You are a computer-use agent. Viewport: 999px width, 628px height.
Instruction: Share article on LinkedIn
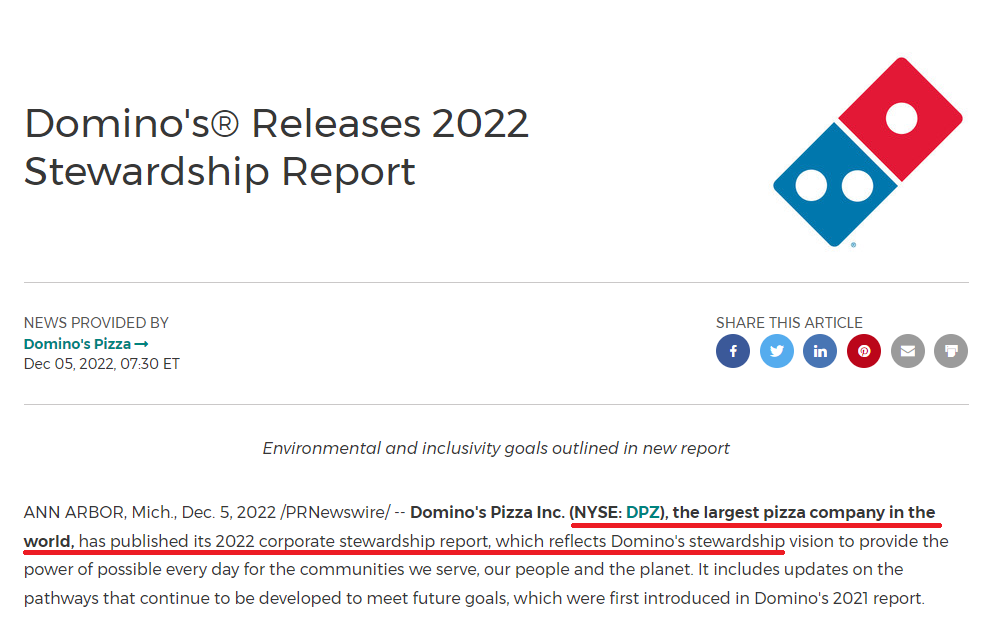(x=820, y=351)
